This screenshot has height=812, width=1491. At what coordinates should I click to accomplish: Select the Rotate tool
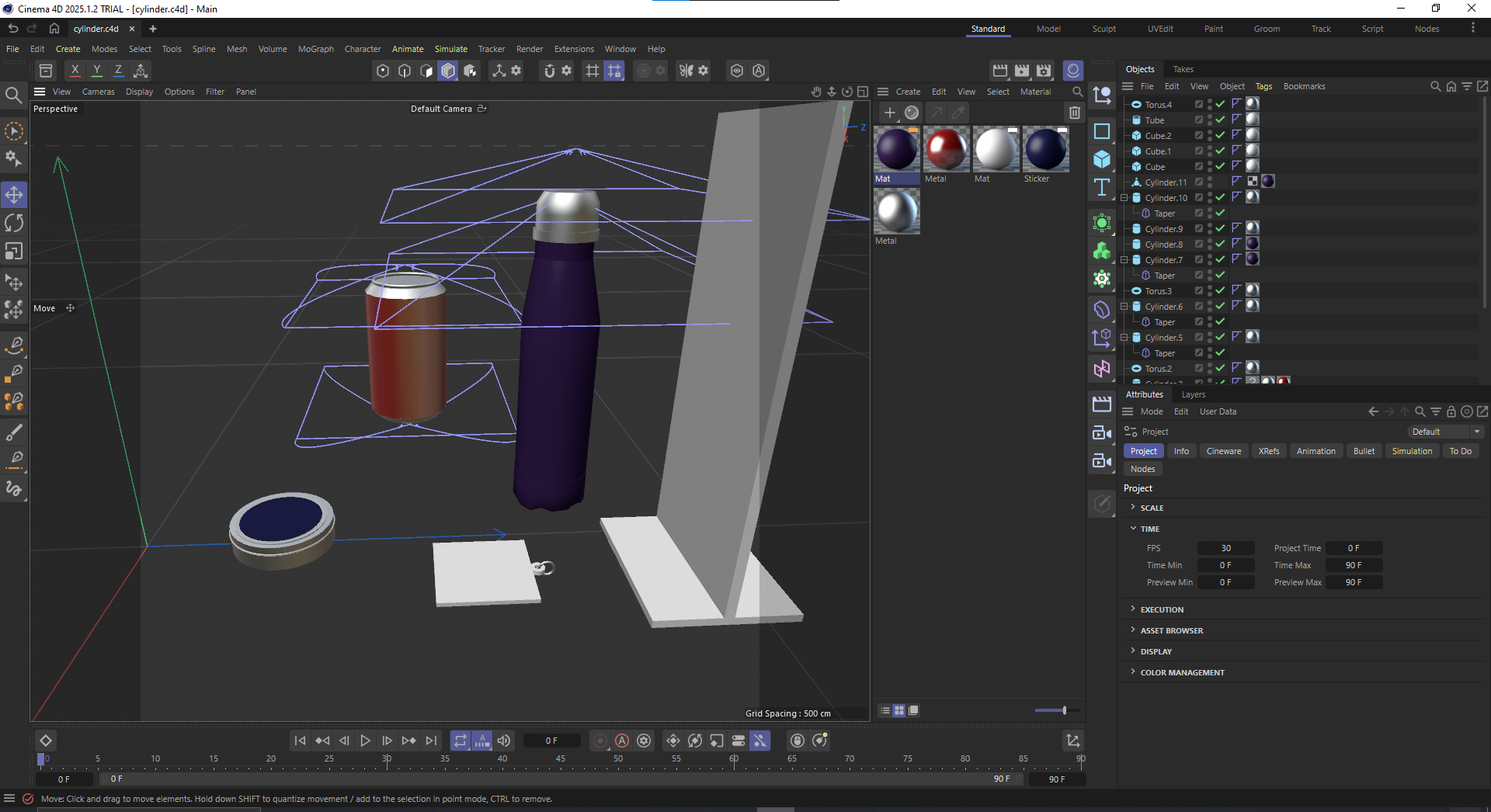pos(14,223)
